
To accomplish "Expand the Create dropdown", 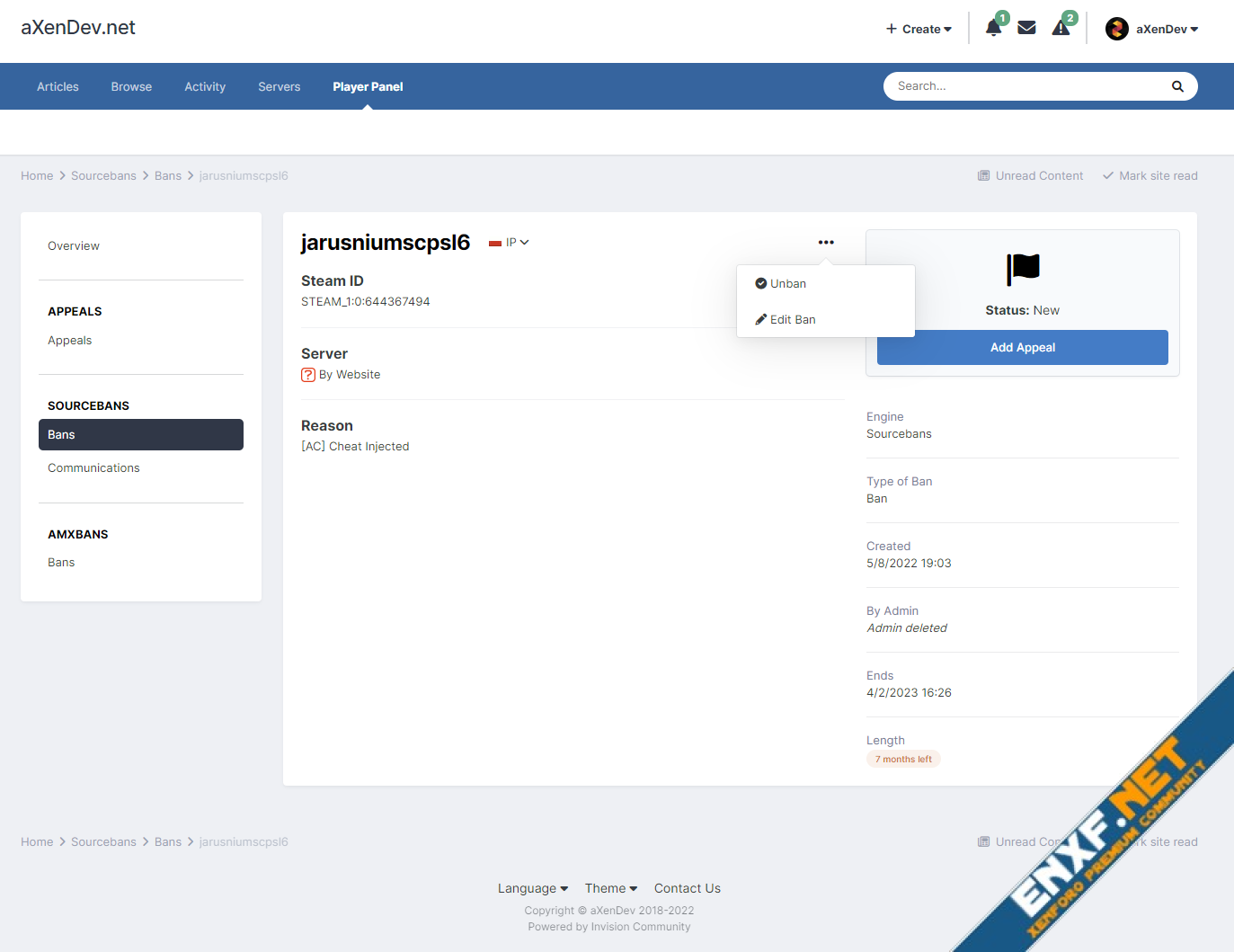I will 919,29.
